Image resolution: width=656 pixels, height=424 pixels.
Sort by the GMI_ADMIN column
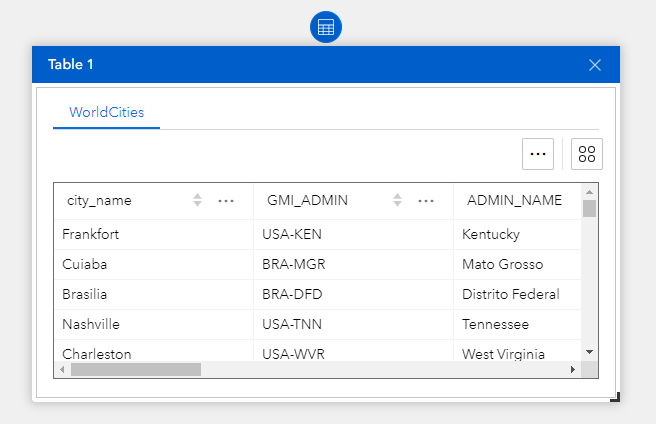(x=398, y=200)
